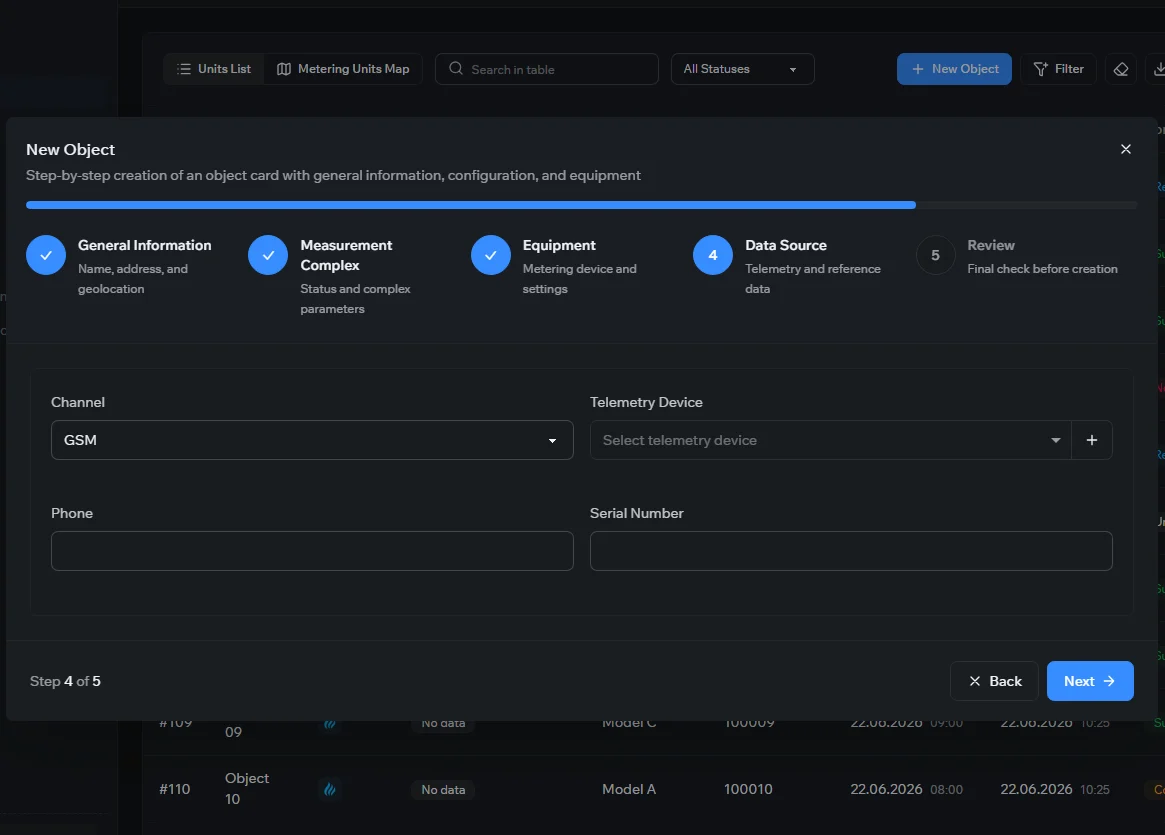Screen dimensions: 1165x835
Task: Click the download icon in the toolbar
Action: tap(1158, 69)
